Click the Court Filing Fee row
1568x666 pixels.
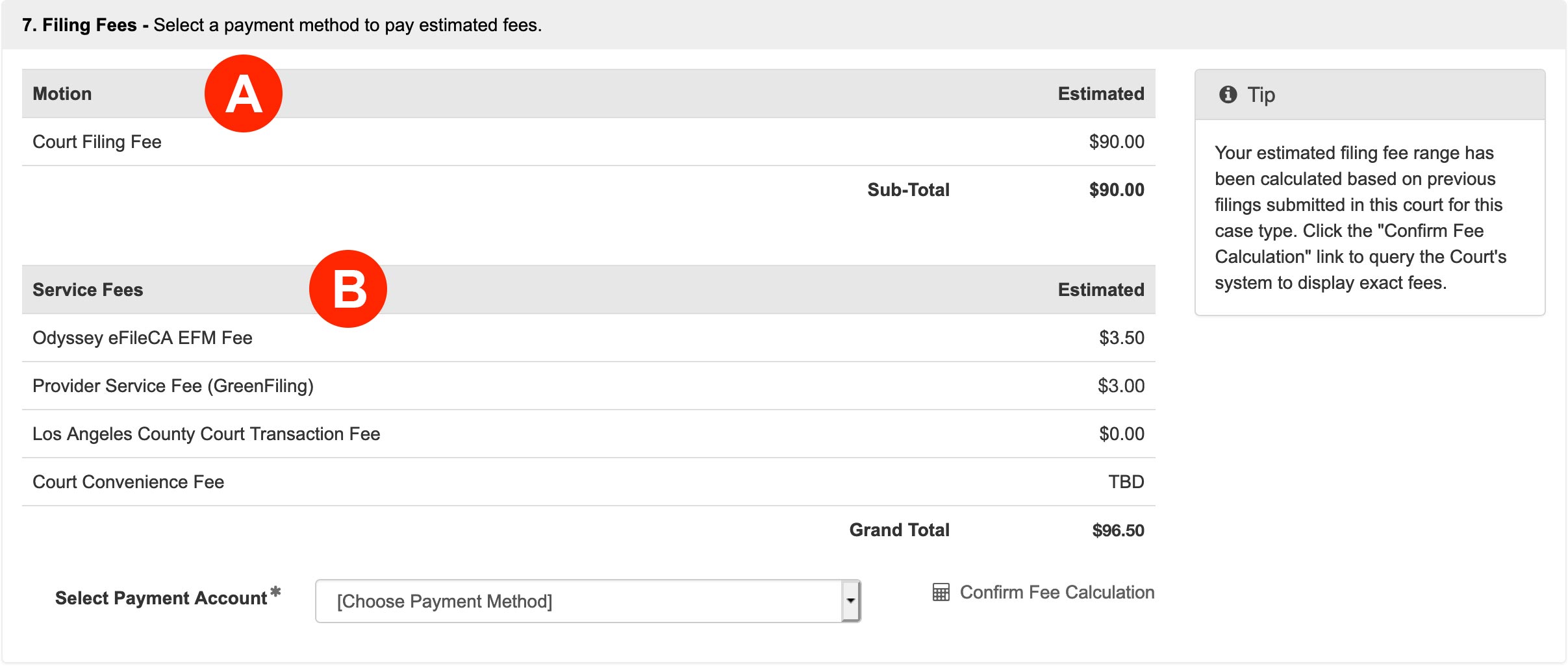97,142
